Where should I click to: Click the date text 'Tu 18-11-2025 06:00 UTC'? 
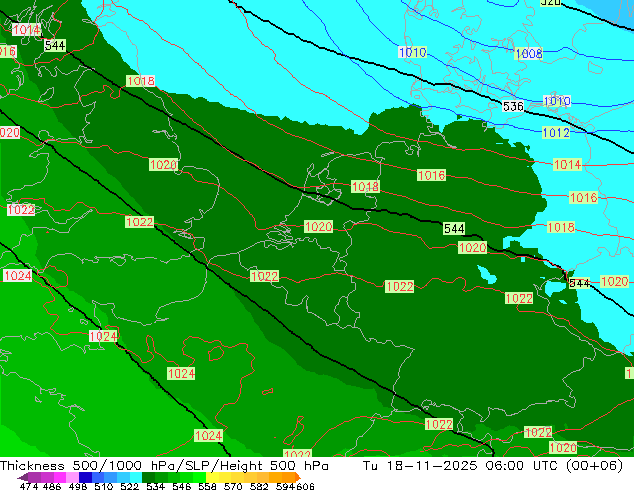pos(461,466)
